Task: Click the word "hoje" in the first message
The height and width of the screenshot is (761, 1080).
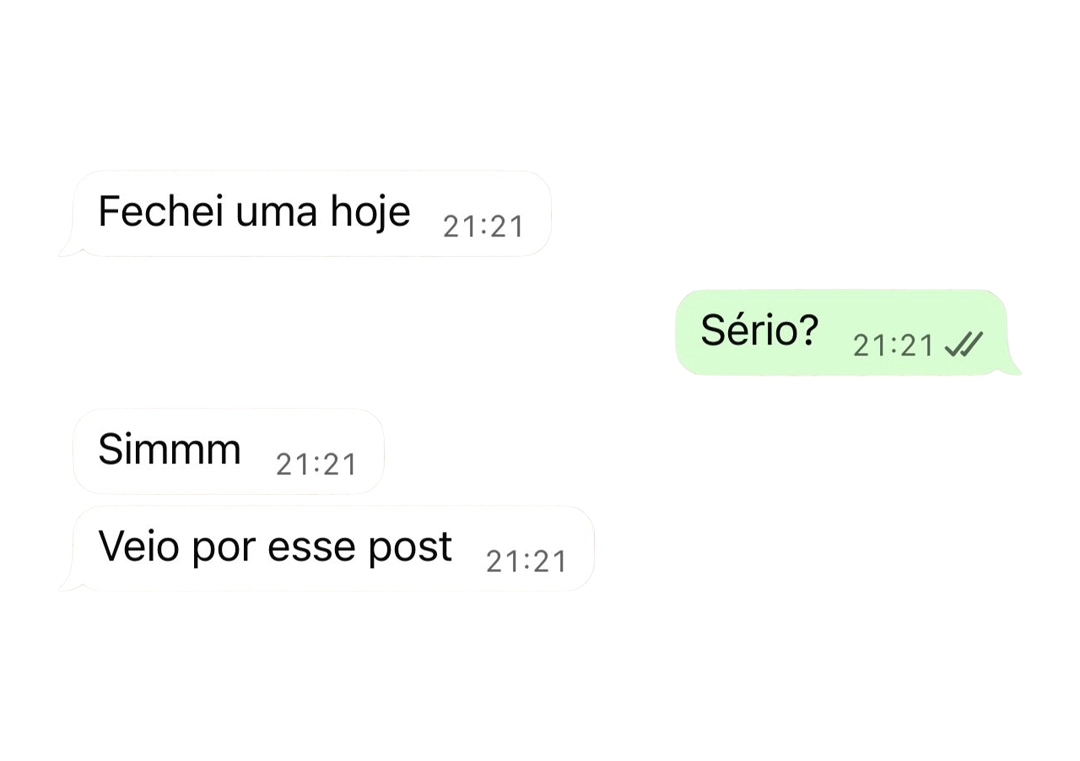Action: tap(371, 212)
